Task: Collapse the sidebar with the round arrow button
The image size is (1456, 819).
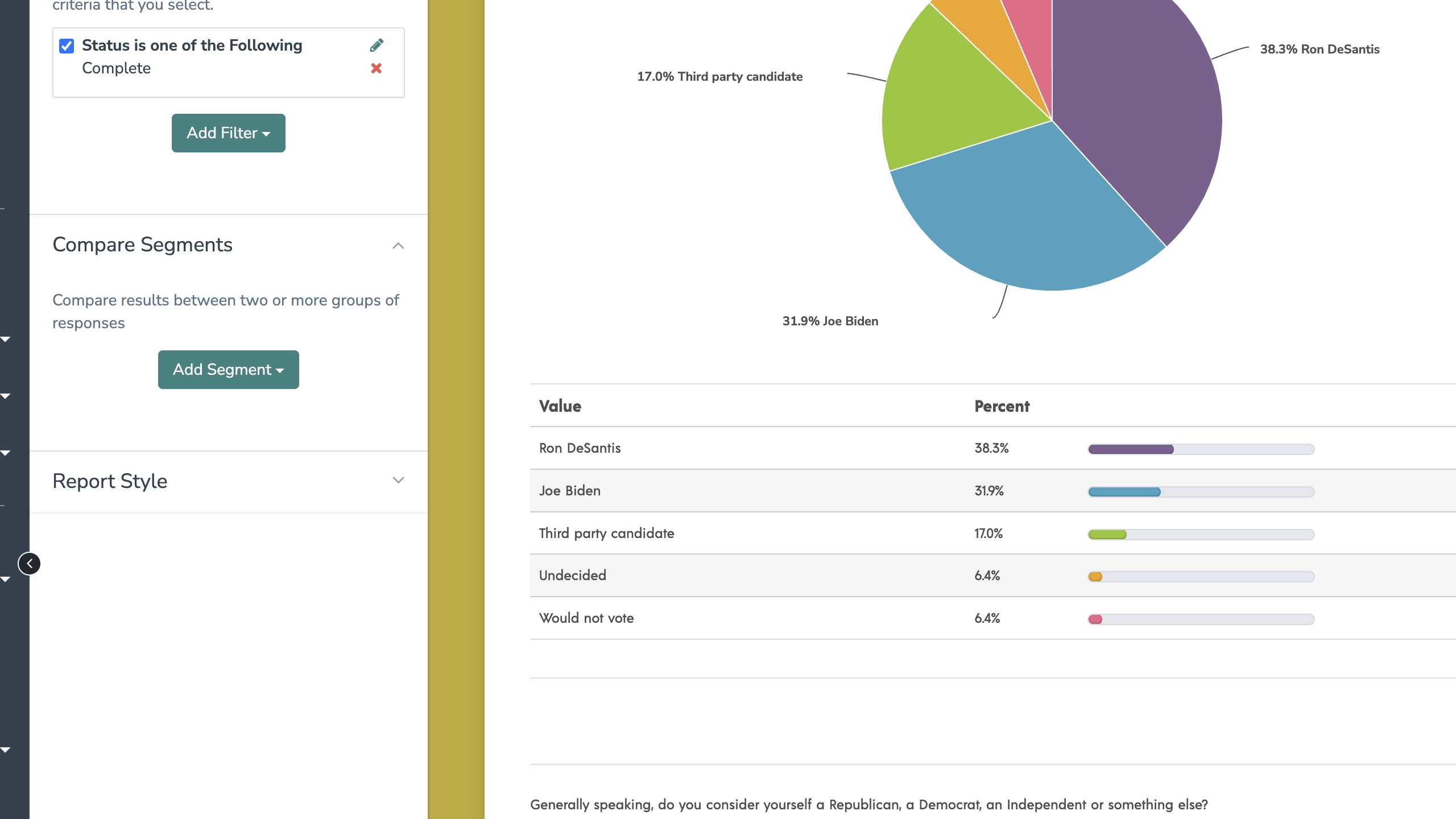Action: (30, 564)
